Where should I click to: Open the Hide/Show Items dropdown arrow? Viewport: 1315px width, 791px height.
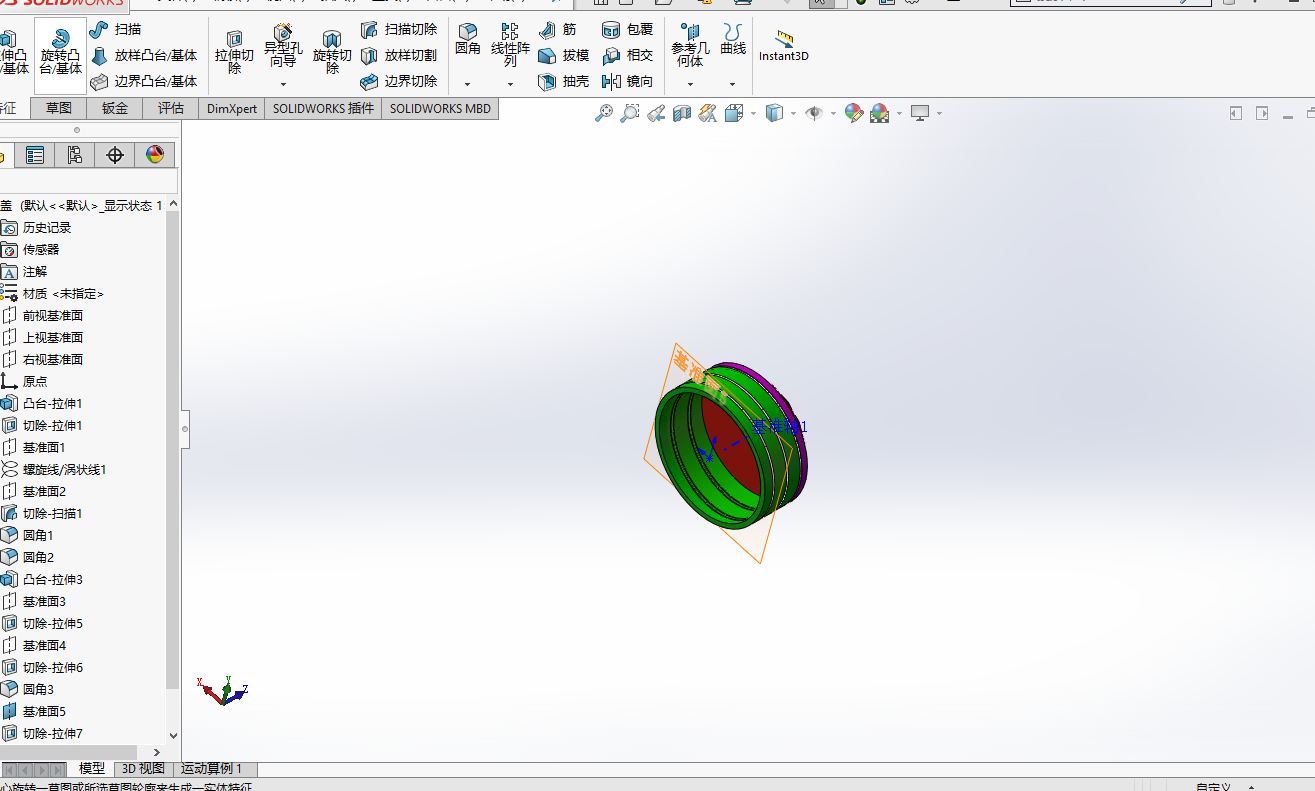833,114
